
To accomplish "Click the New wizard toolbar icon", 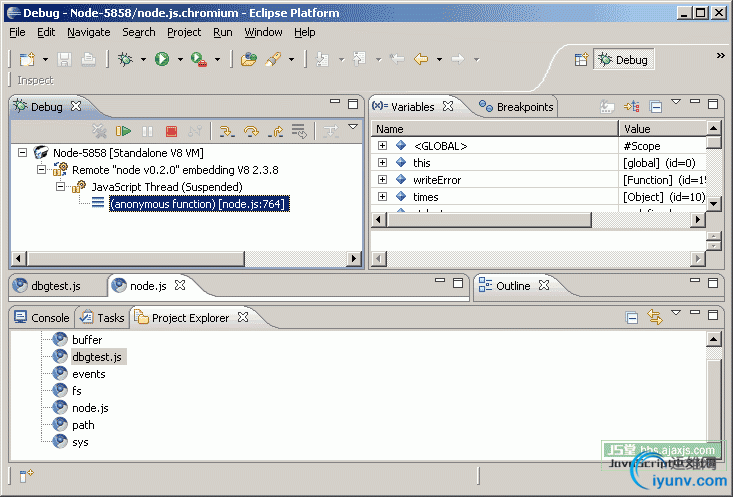I will pos(27,59).
